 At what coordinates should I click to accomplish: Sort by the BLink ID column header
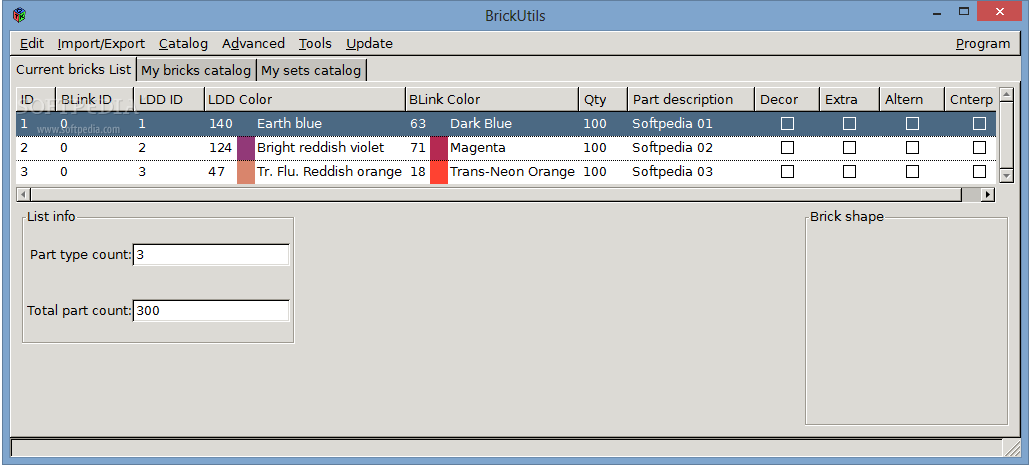tap(94, 100)
